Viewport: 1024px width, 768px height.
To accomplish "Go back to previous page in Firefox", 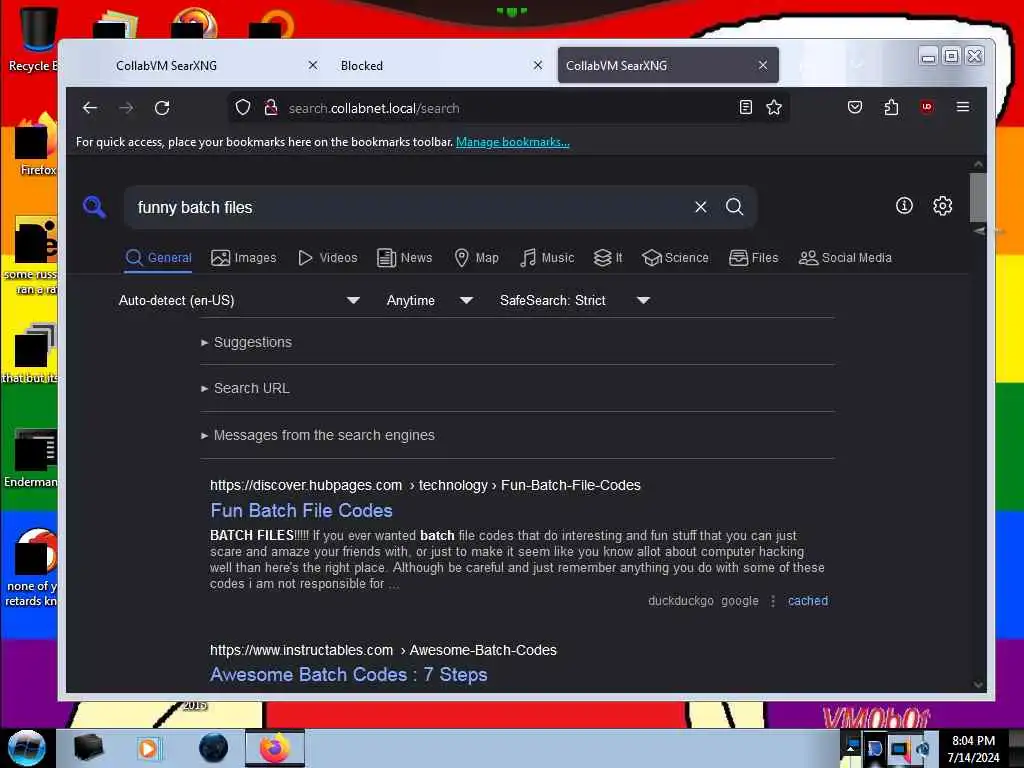I will click(x=90, y=108).
